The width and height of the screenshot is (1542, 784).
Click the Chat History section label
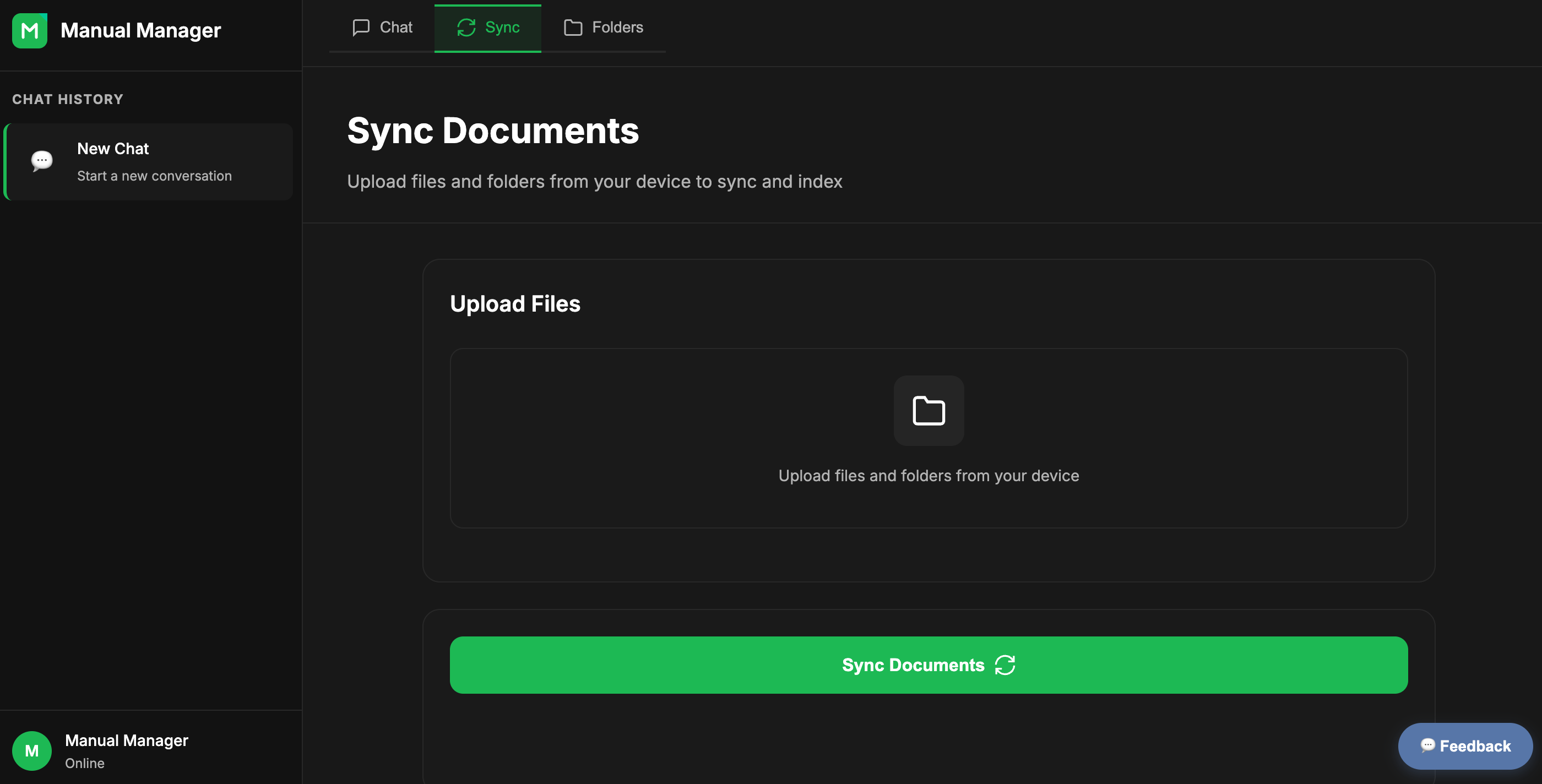(67, 99)
